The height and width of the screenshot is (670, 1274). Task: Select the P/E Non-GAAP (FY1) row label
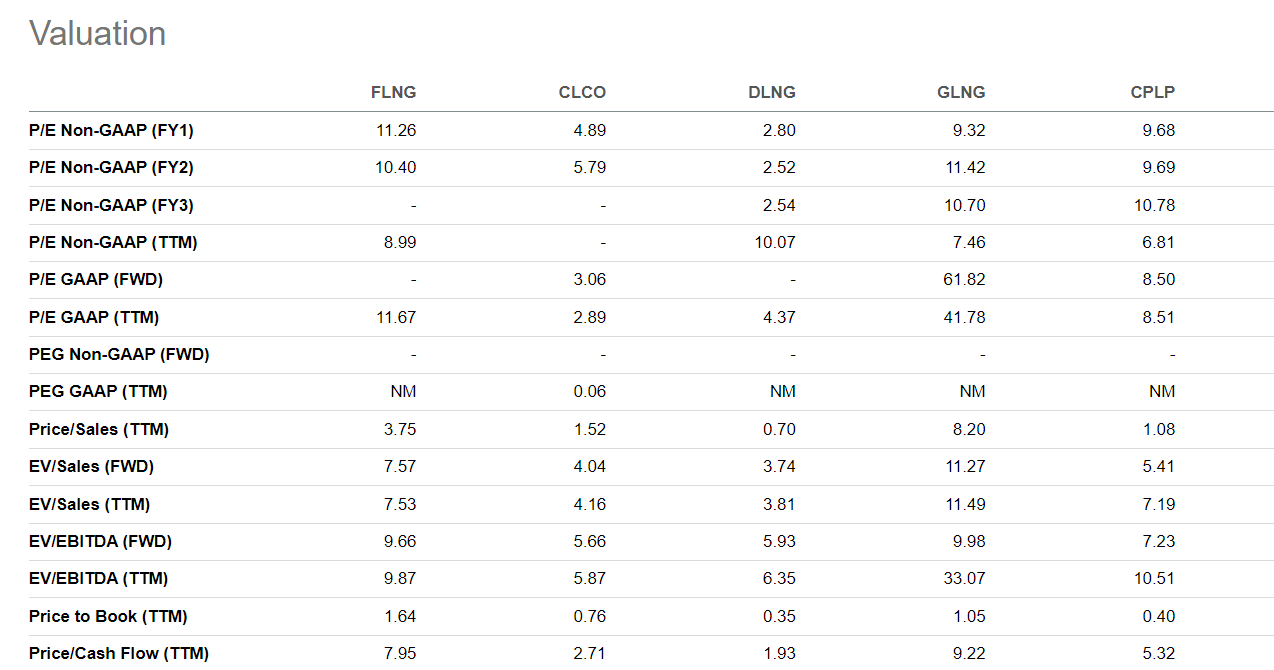click(x=111, y=130)
